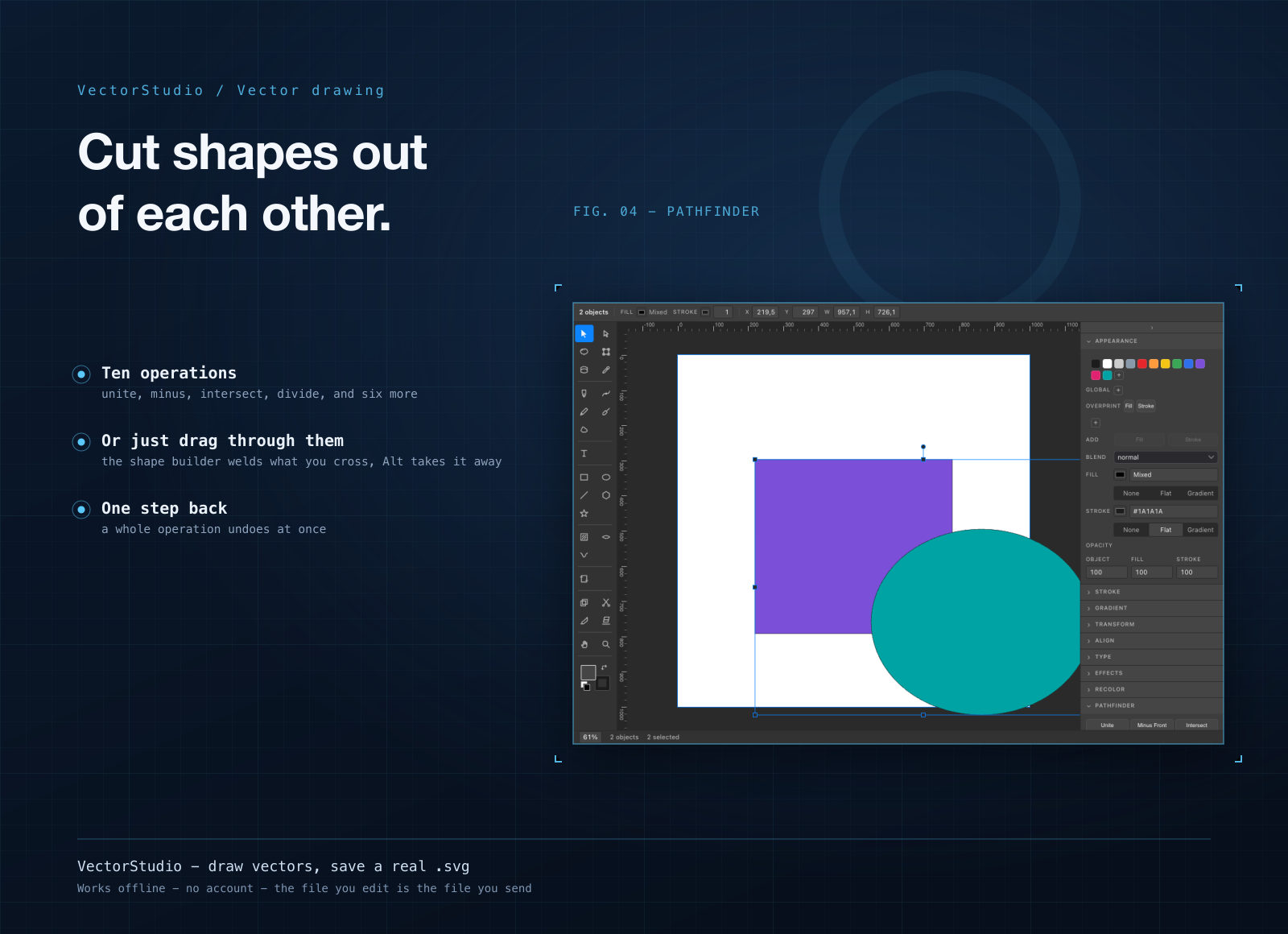
Task: Expand the Type section
Action: click(x=1152, y=657)
